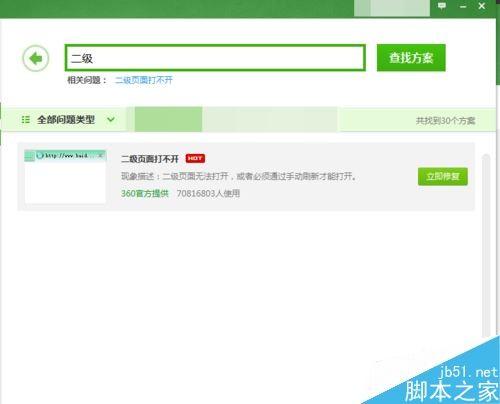This screenshot has height=404, width=500.
Task: Click the 现象描述 description text
Action: pos(238,176)
